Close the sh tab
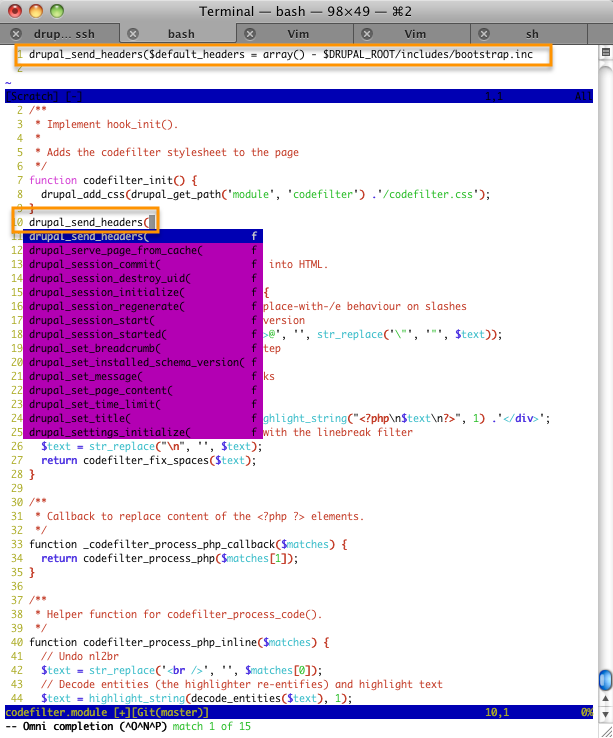 [484, 34]
